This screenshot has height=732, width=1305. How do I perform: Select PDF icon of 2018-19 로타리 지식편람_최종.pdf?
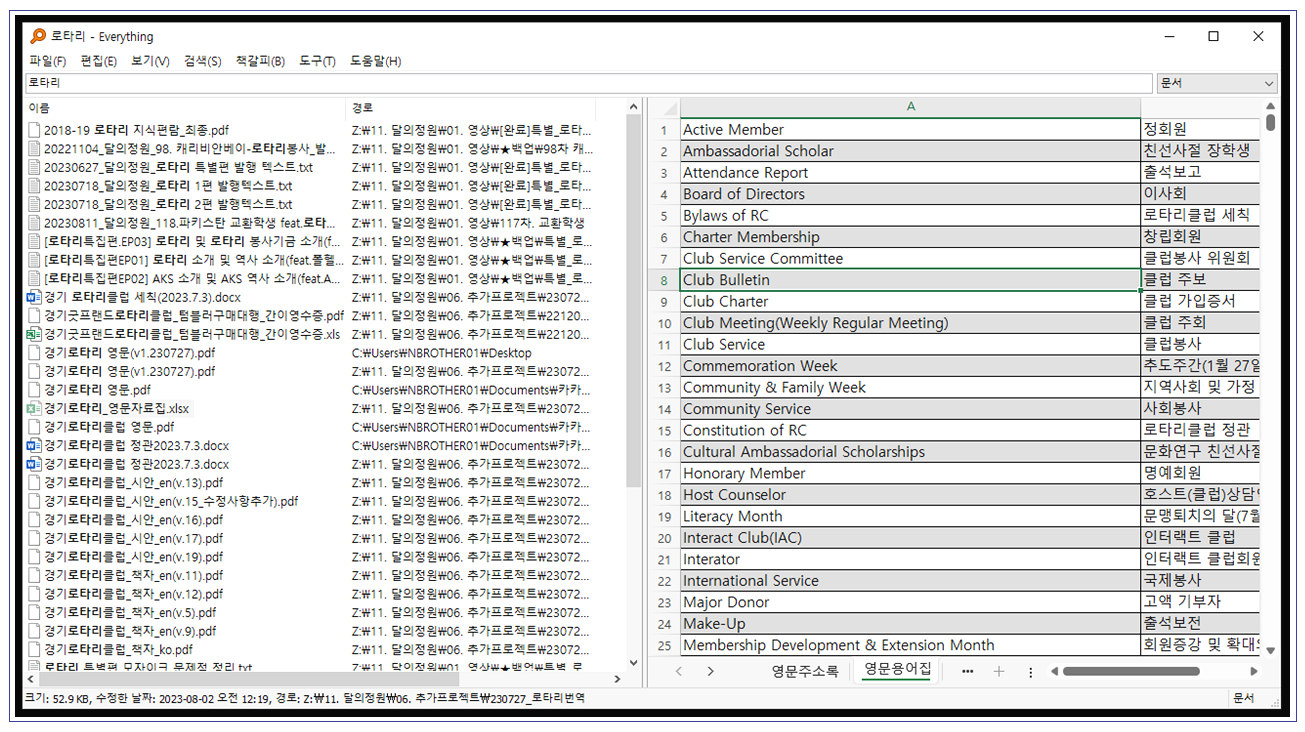(34, 130)
